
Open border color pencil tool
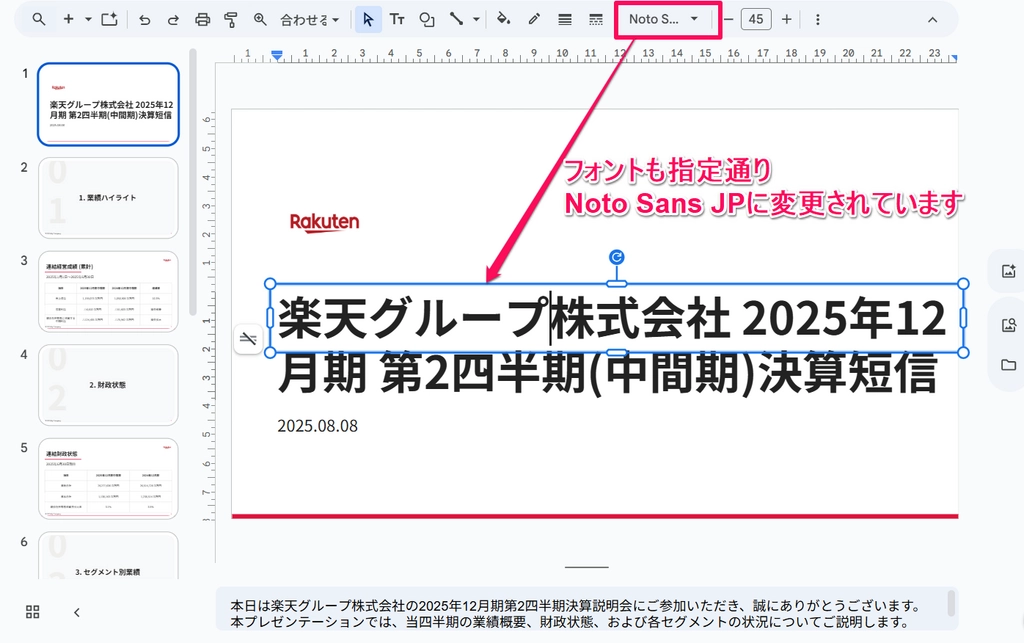pyautogui.click(x=534, y=20)
